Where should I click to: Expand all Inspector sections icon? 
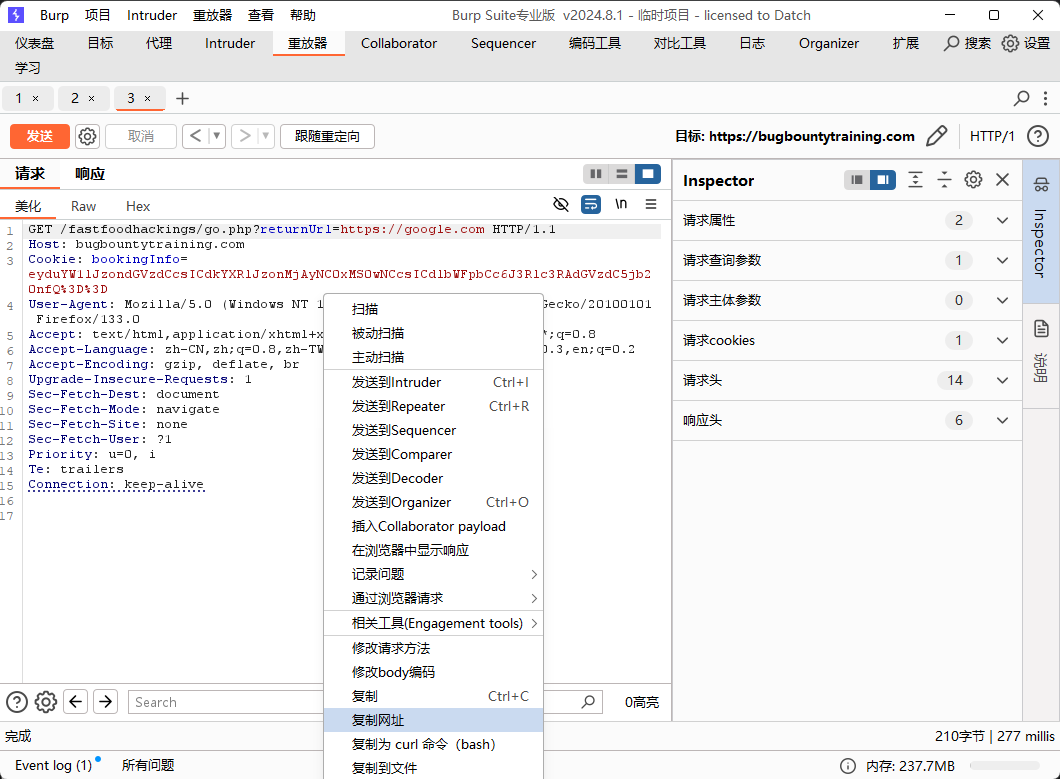915,180
